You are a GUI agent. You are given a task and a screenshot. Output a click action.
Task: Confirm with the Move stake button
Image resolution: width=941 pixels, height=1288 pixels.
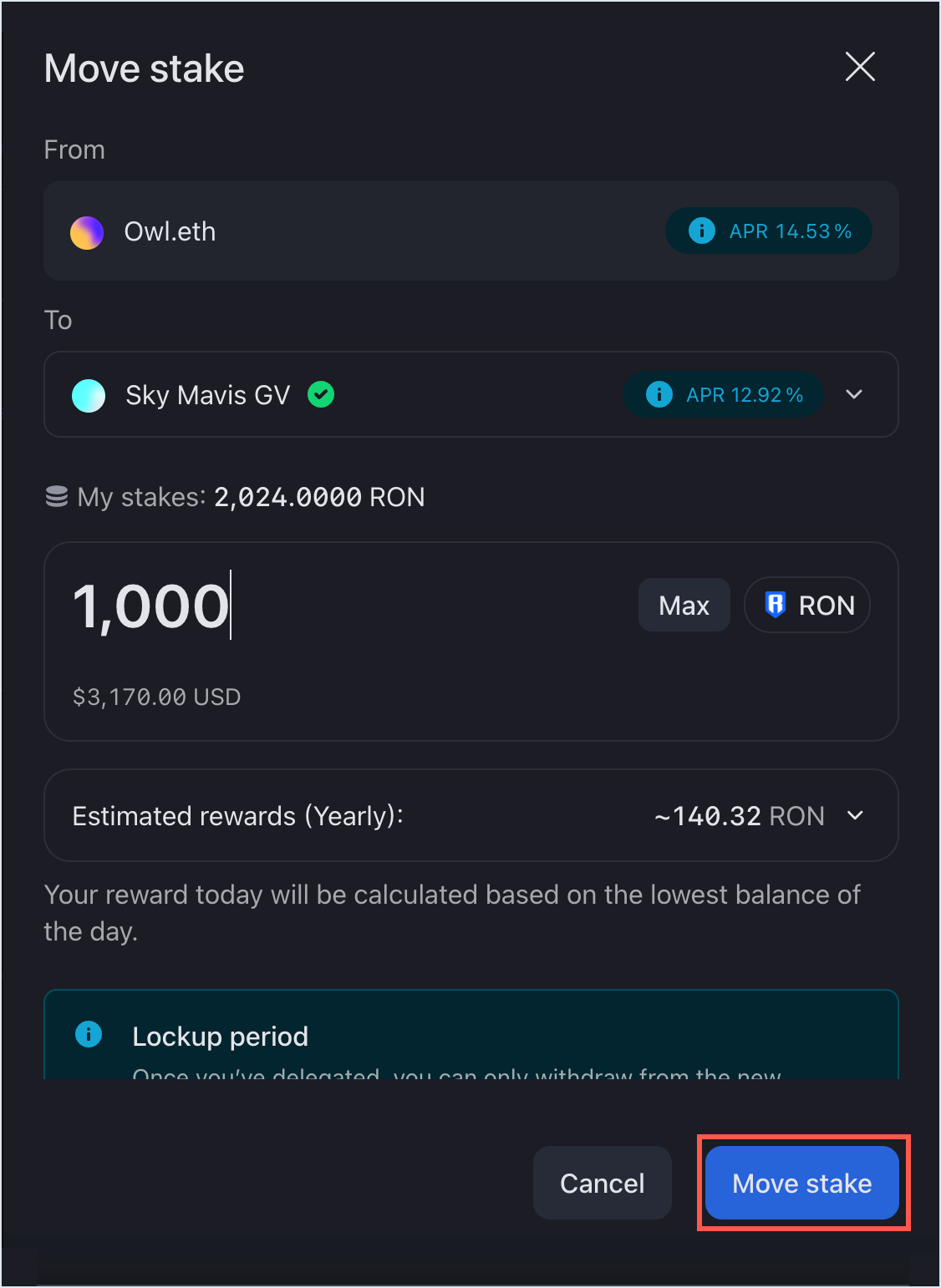click(801, 1183)
